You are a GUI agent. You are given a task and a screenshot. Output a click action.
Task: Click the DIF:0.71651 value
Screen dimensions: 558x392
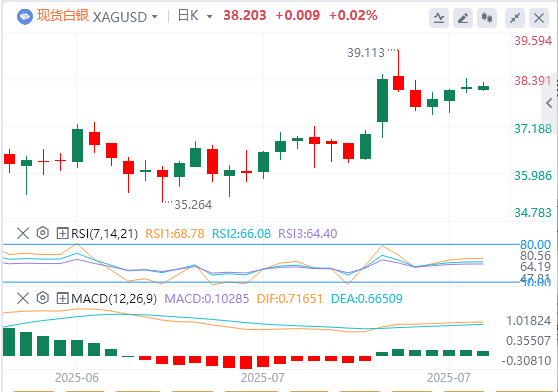pyautogui.click(x=289, y=298)
